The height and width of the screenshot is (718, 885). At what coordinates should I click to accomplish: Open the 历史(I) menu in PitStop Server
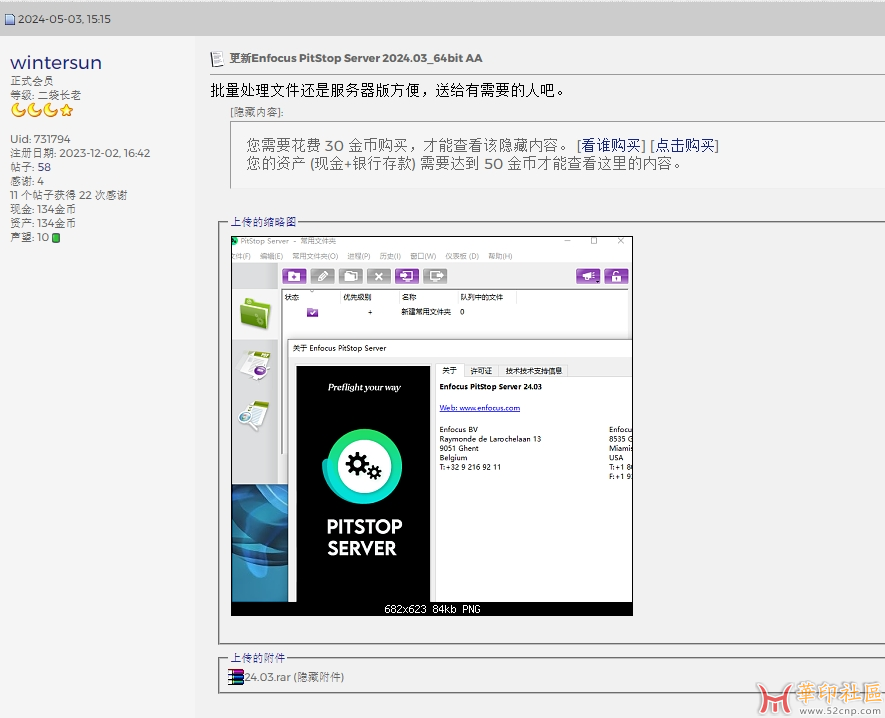coord(390,256)
